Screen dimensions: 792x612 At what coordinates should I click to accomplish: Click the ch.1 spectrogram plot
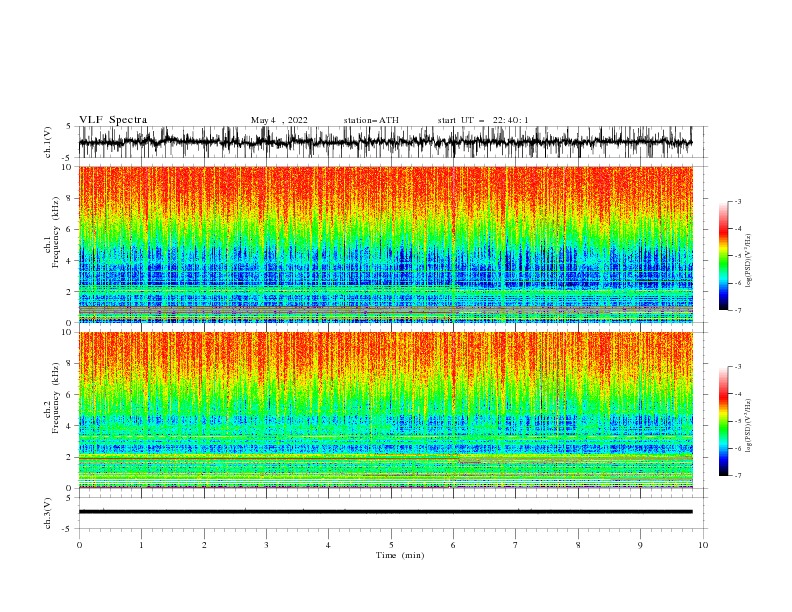pyautogui.click(x=385, y=244)
